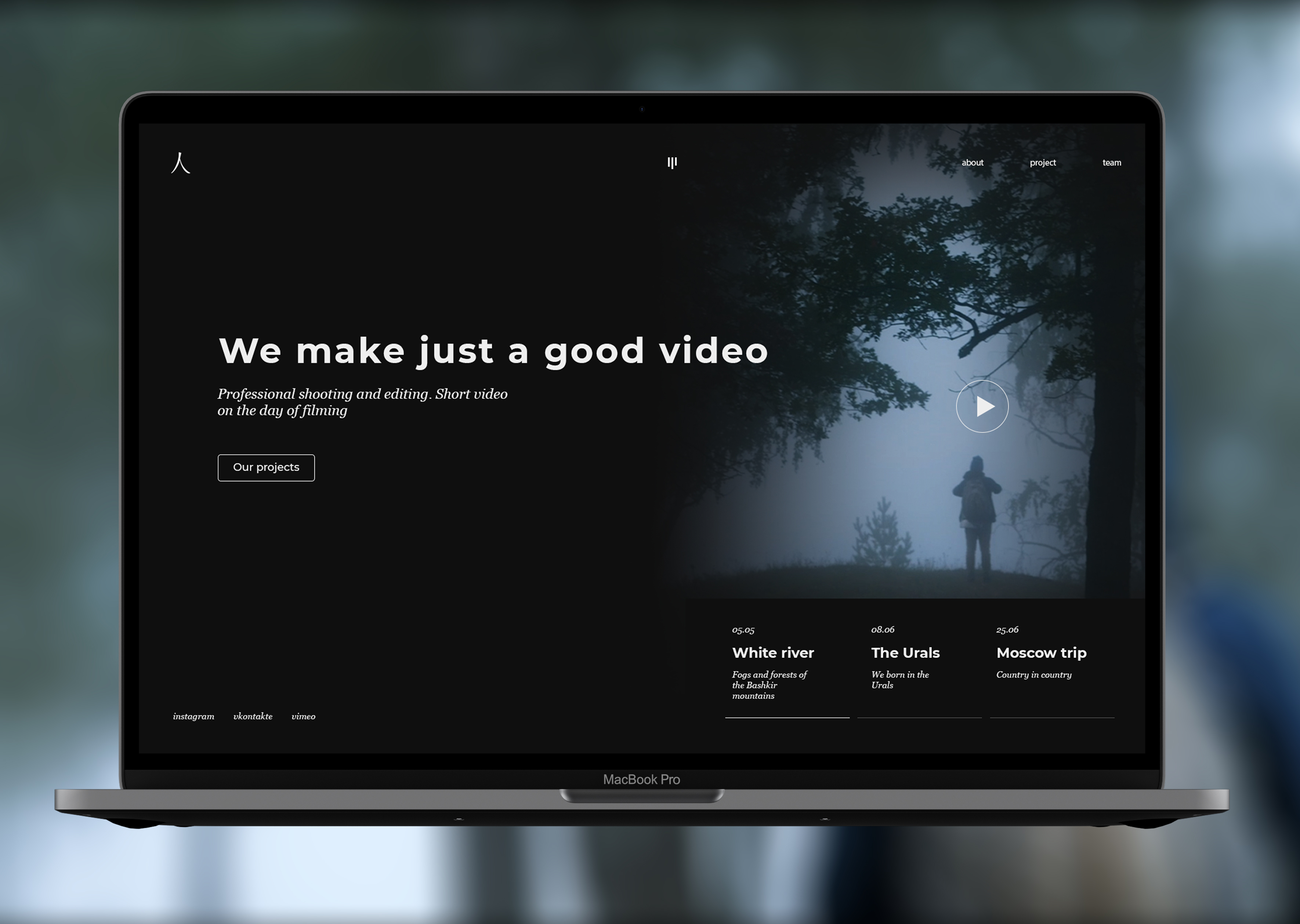Open the project navigation item

[1042, 163]
